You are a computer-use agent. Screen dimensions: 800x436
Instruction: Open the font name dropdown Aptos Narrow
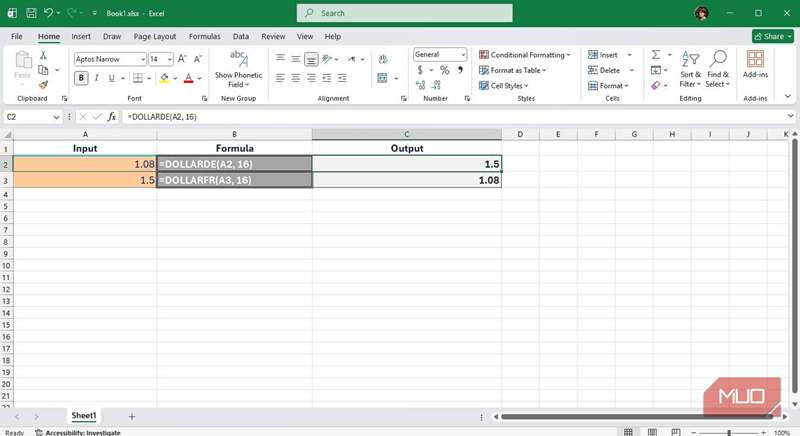pyautogui.click(x=109, y=59)
